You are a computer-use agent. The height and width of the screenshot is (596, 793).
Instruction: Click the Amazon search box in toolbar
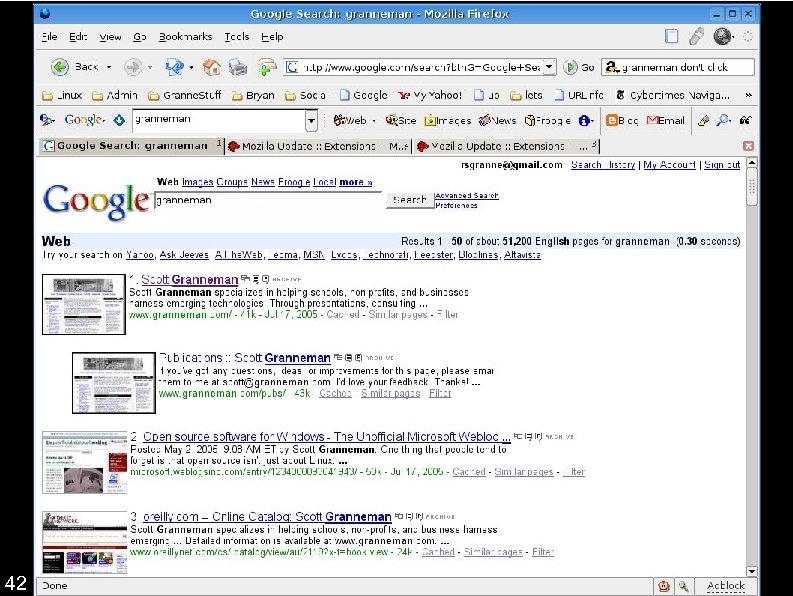(x=678, y=67)
